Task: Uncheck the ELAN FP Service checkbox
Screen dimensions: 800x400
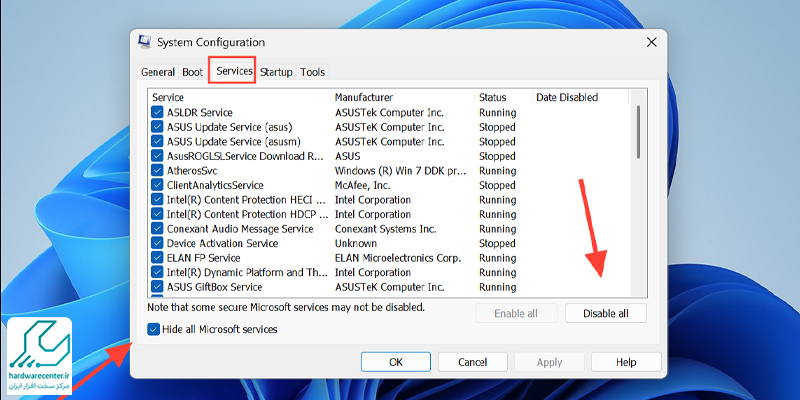Action: coord(157,258)
